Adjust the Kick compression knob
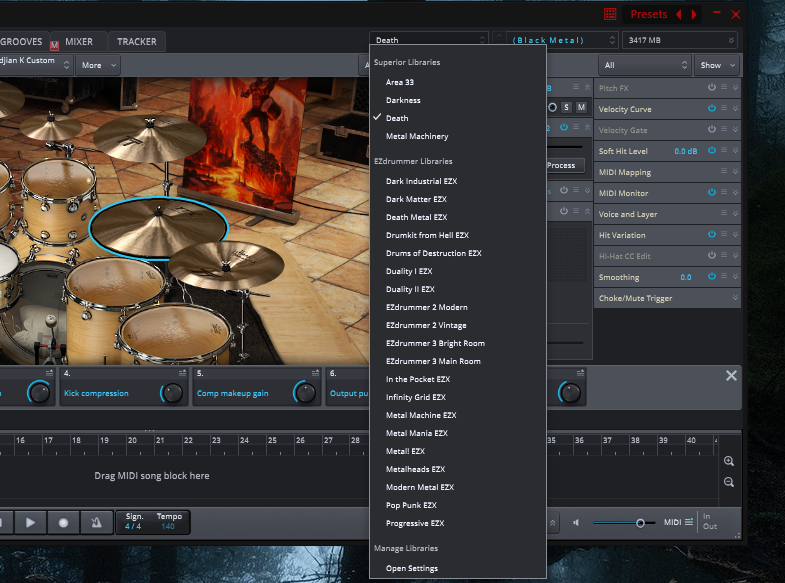Image resolution: width=785 pixels, height=583 pixels. [172, 393]
